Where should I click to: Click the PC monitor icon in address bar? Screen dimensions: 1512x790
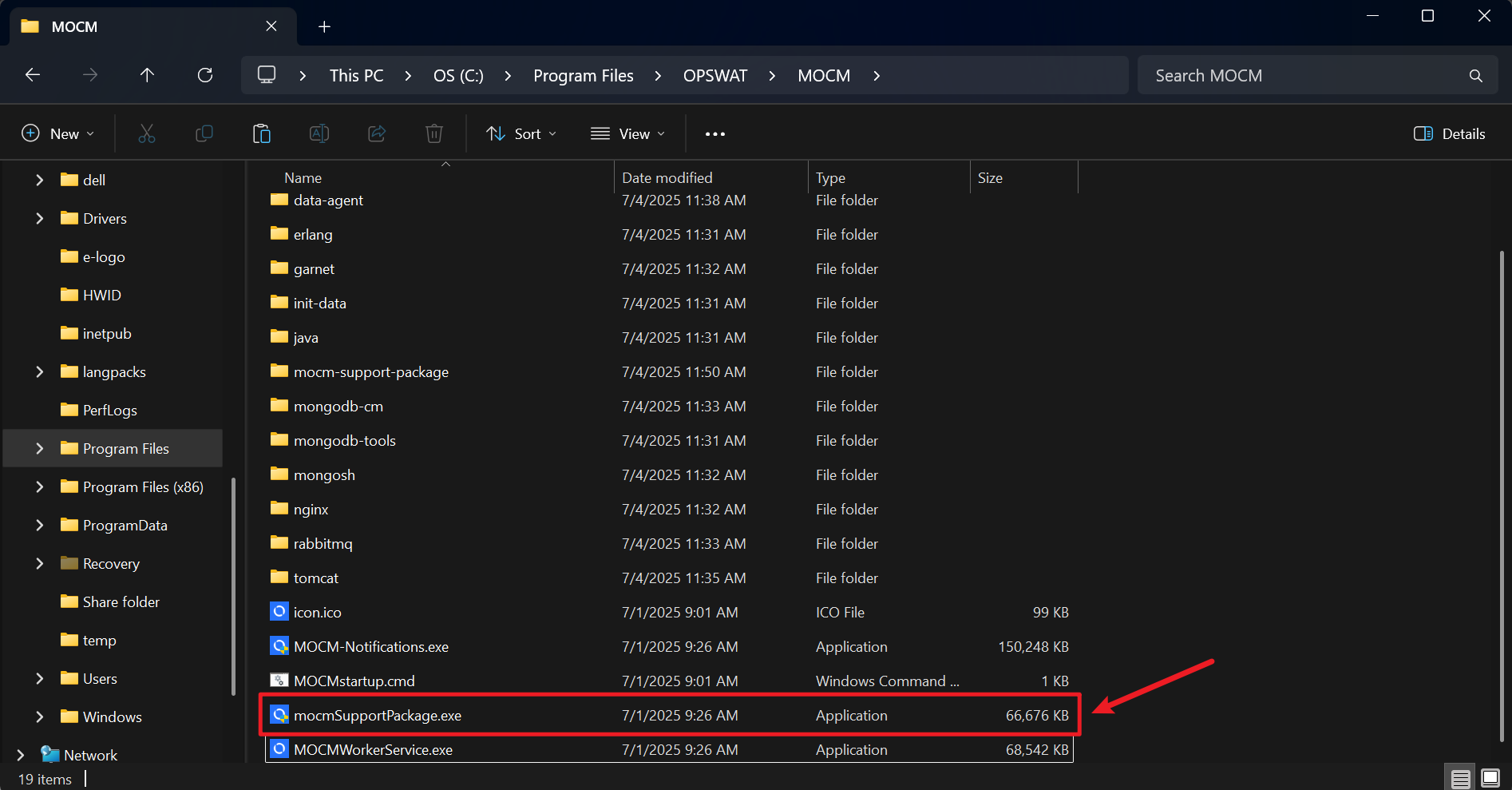coord(267,75)
